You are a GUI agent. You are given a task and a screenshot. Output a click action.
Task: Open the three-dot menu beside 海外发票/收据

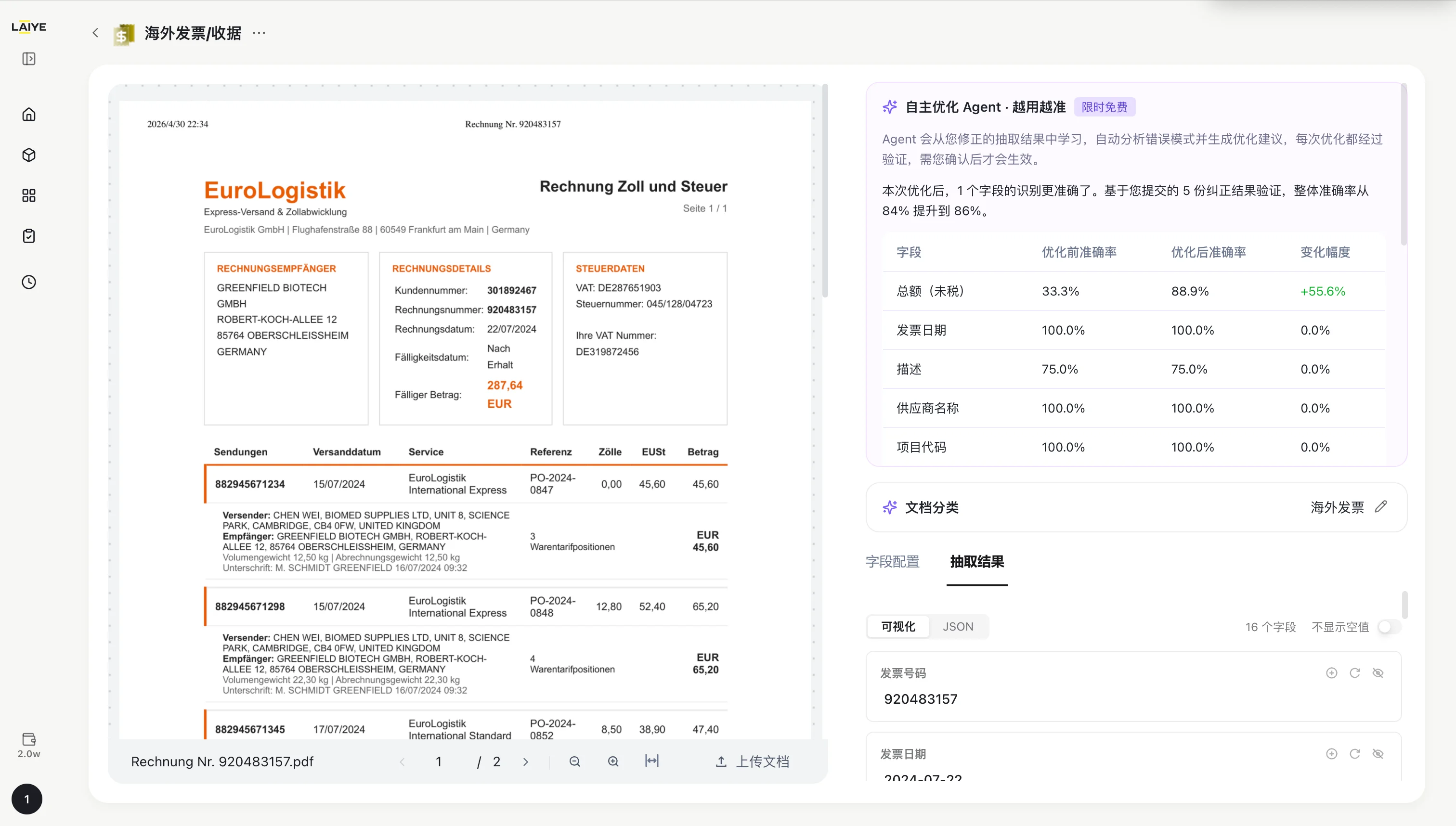click(259, 33)
